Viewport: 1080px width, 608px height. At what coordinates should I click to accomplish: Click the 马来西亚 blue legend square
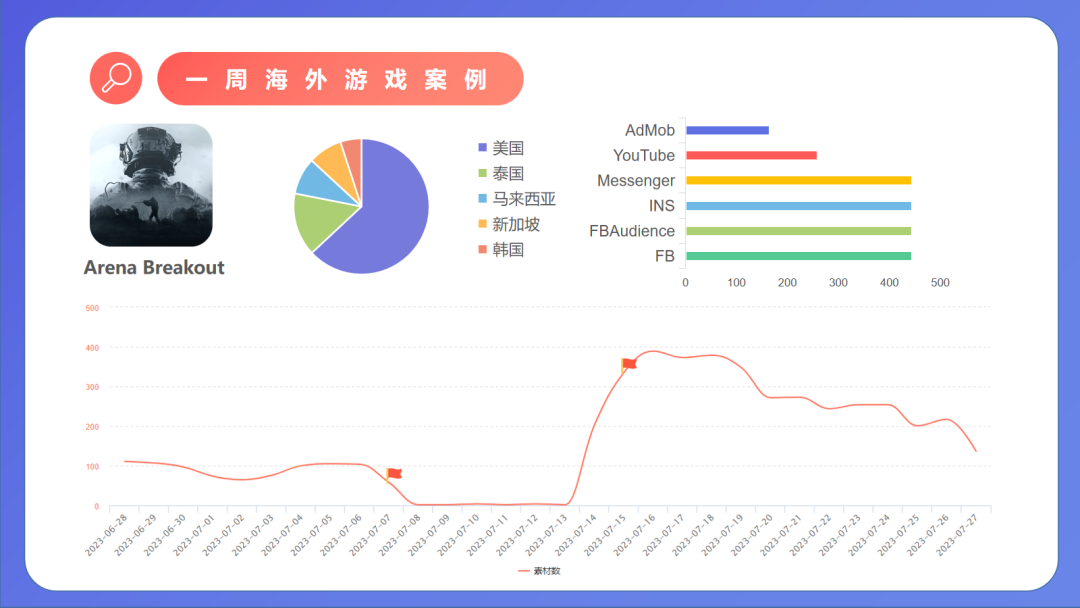coord(483,198)
